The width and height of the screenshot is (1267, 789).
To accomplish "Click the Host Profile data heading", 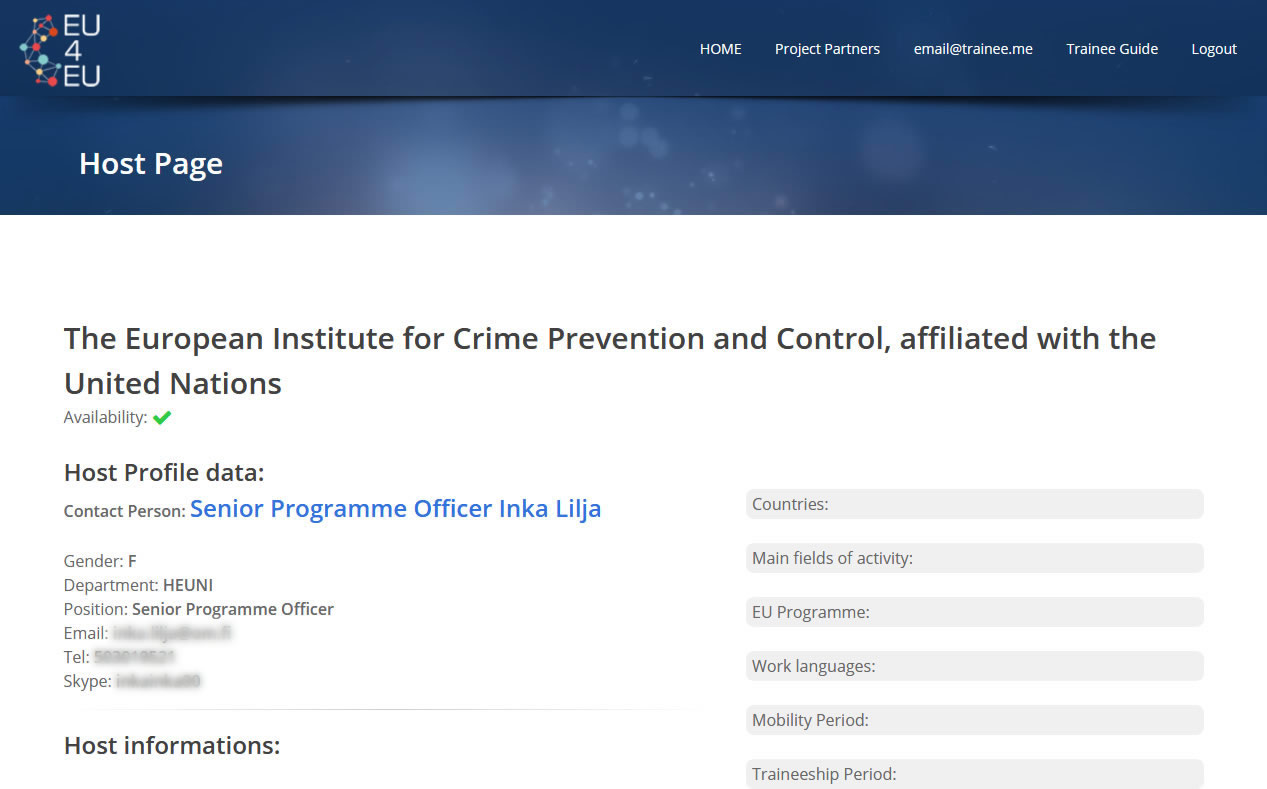I will 164,473.
